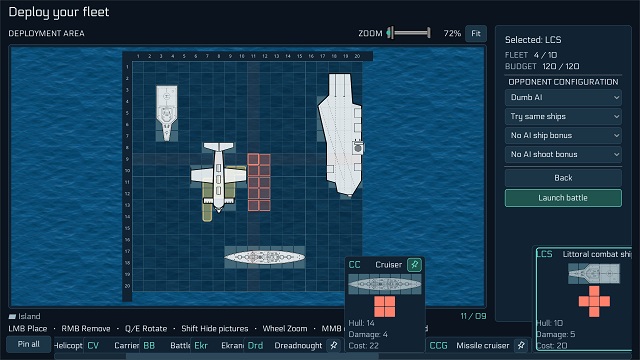Click the 'Damage: 5' text on the LCS card
Screen dimensions: 640x360
[556, 334]
